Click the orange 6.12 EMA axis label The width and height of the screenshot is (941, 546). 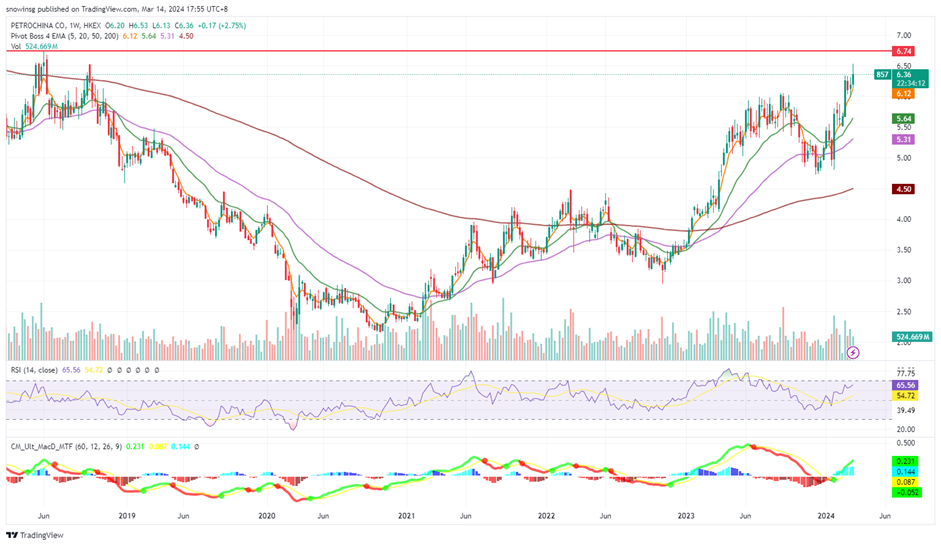(904, 94)
